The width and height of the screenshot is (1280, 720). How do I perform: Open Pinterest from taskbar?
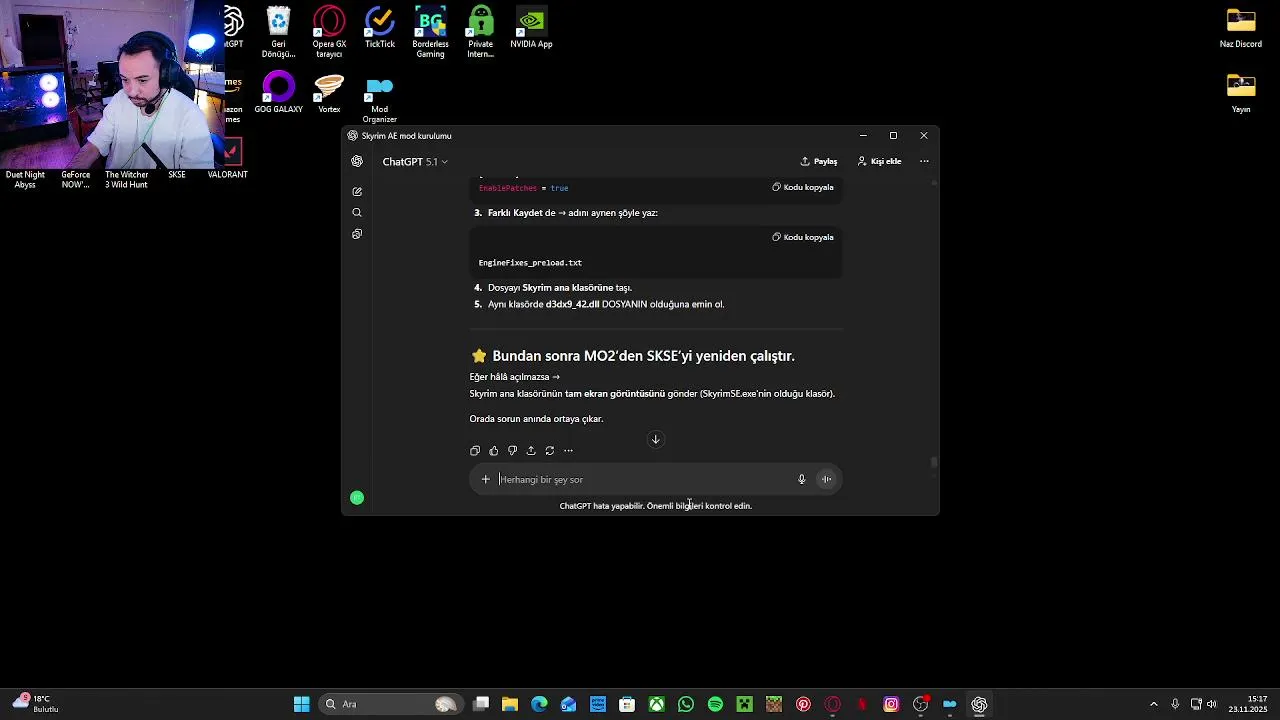(x=803, y=704)
